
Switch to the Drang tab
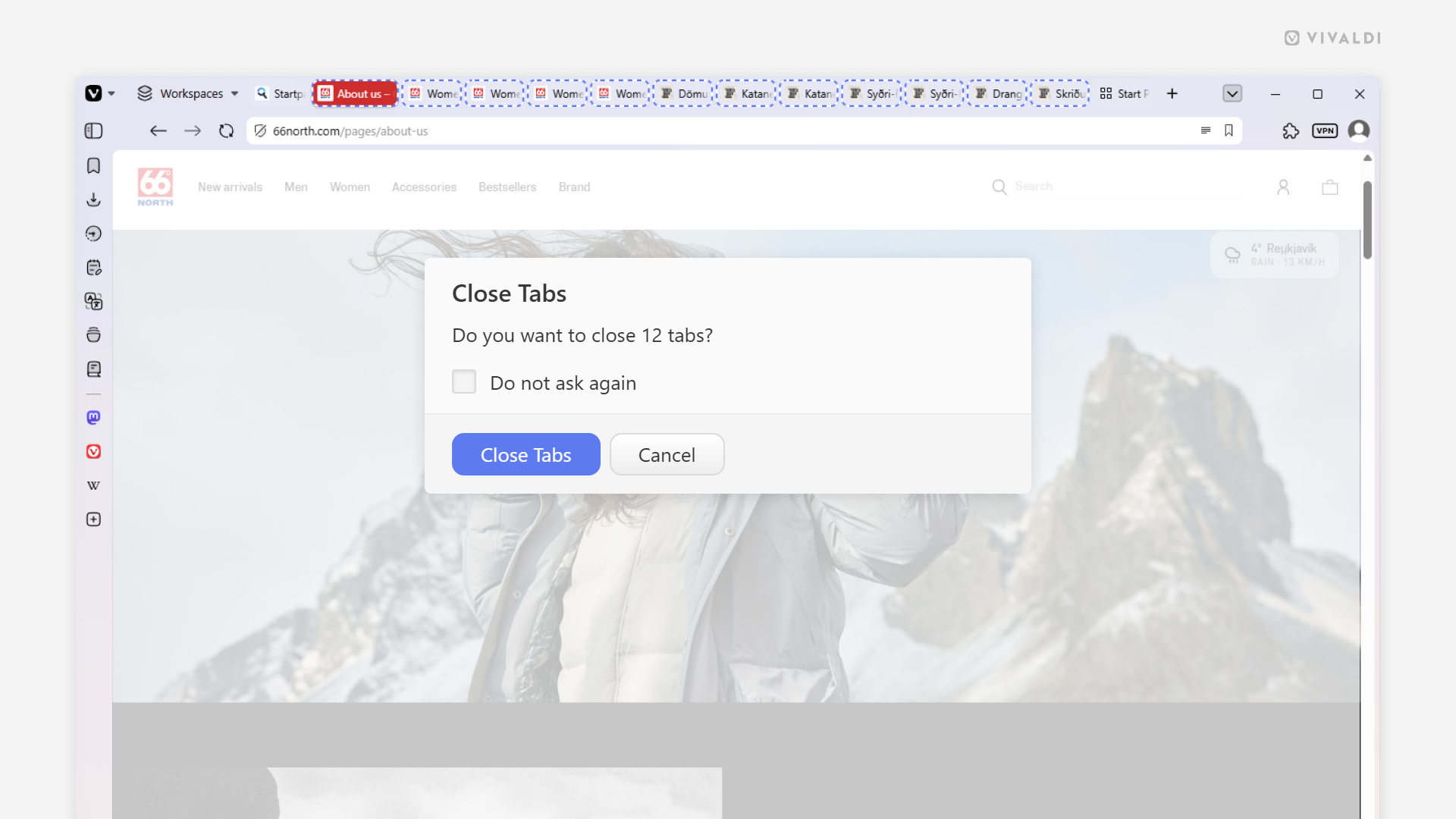997,93
